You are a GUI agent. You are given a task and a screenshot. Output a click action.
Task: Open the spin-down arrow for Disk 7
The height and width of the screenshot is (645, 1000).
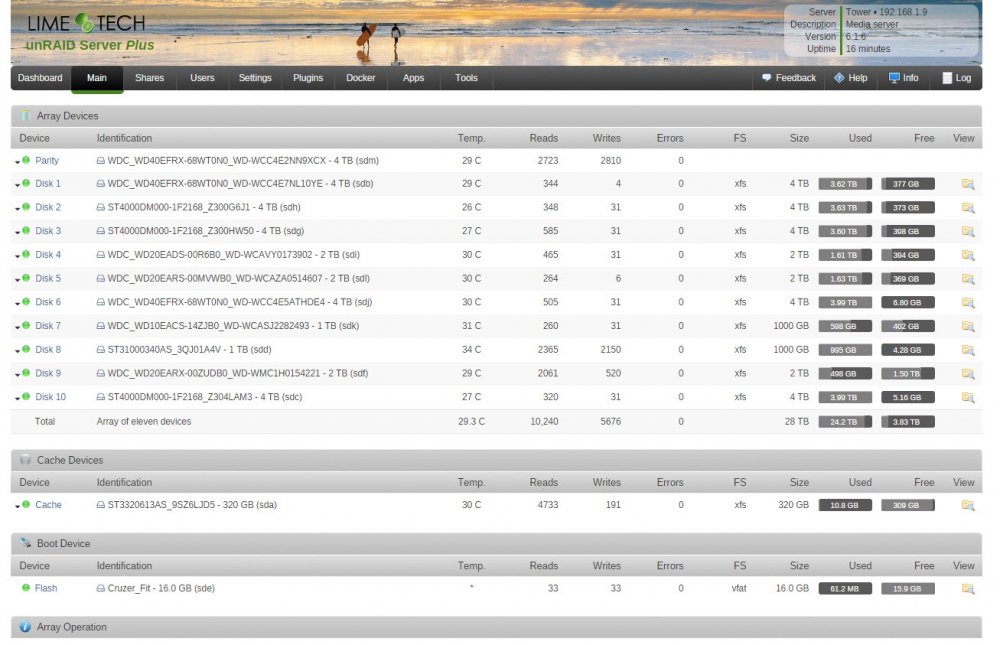pyautogui.click(x=17, y=328)
